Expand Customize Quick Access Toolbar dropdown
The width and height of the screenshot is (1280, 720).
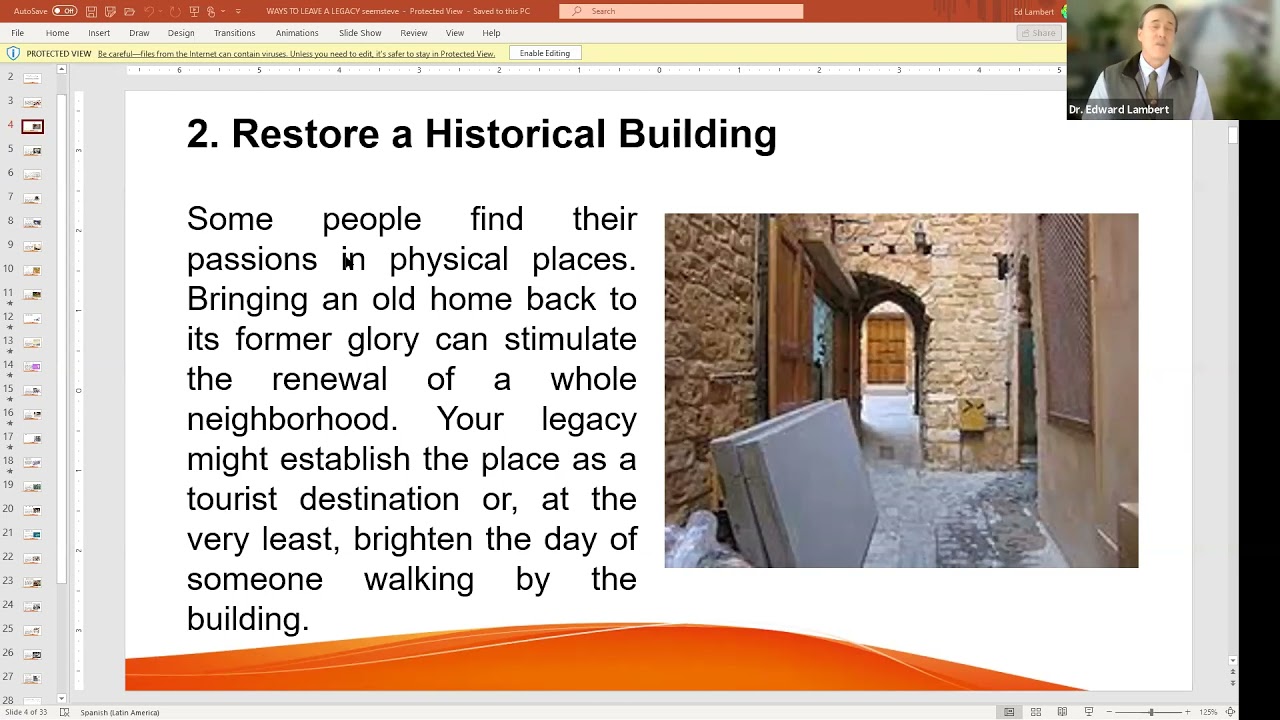click(x=238, y=11)
